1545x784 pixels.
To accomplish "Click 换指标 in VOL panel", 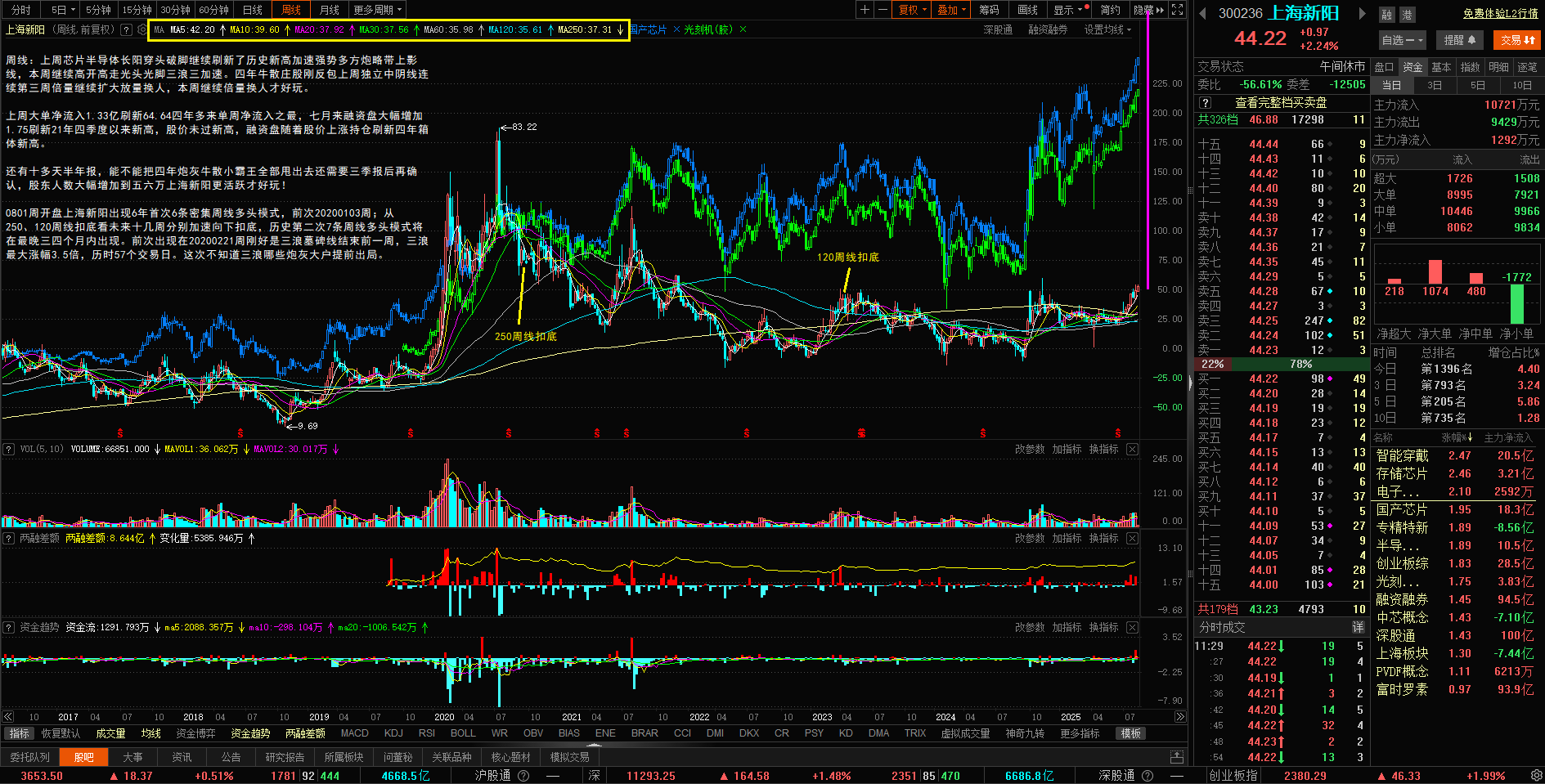I will point(1103,449).
